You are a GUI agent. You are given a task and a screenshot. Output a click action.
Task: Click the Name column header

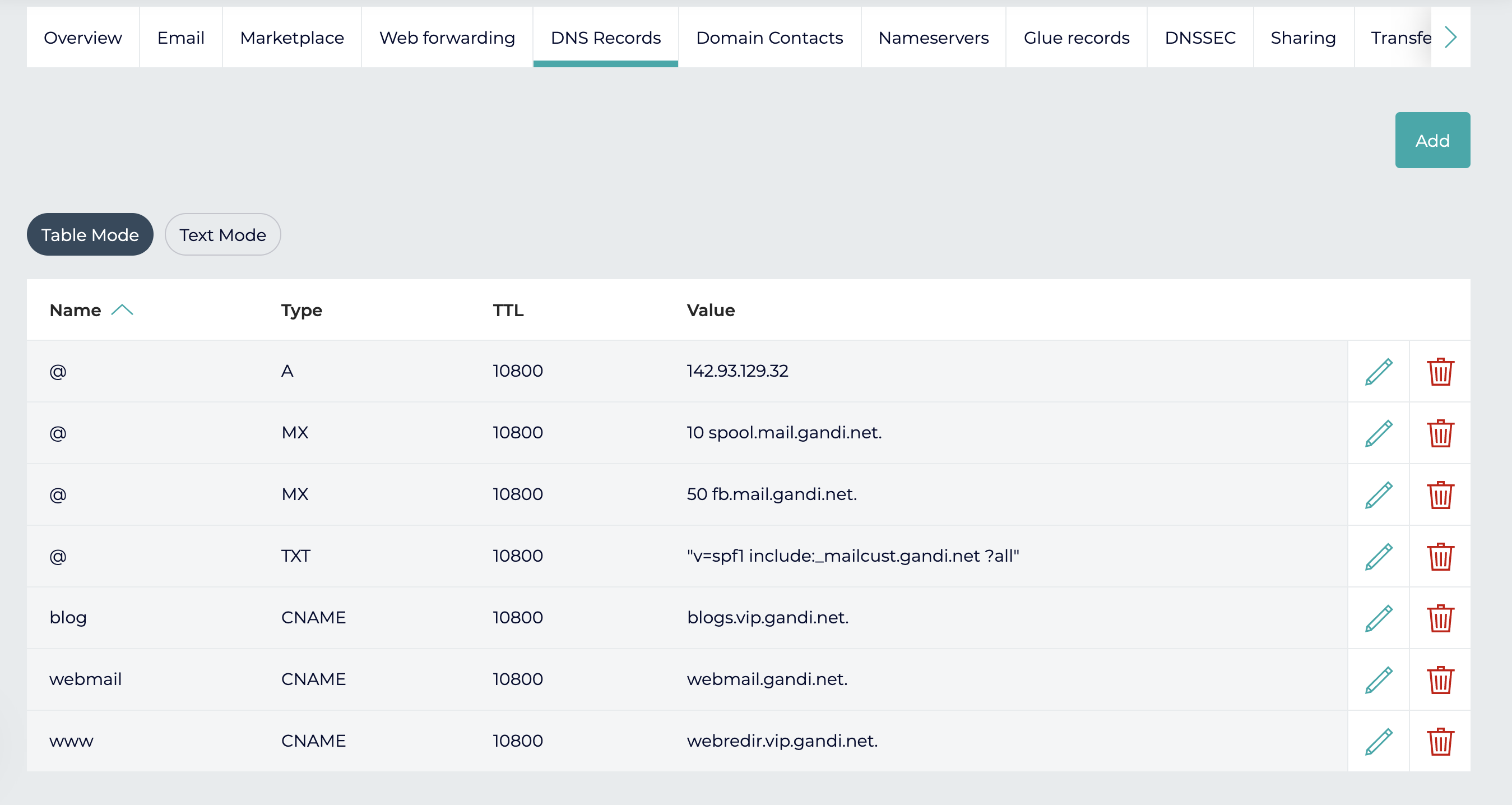coord(75,310)
